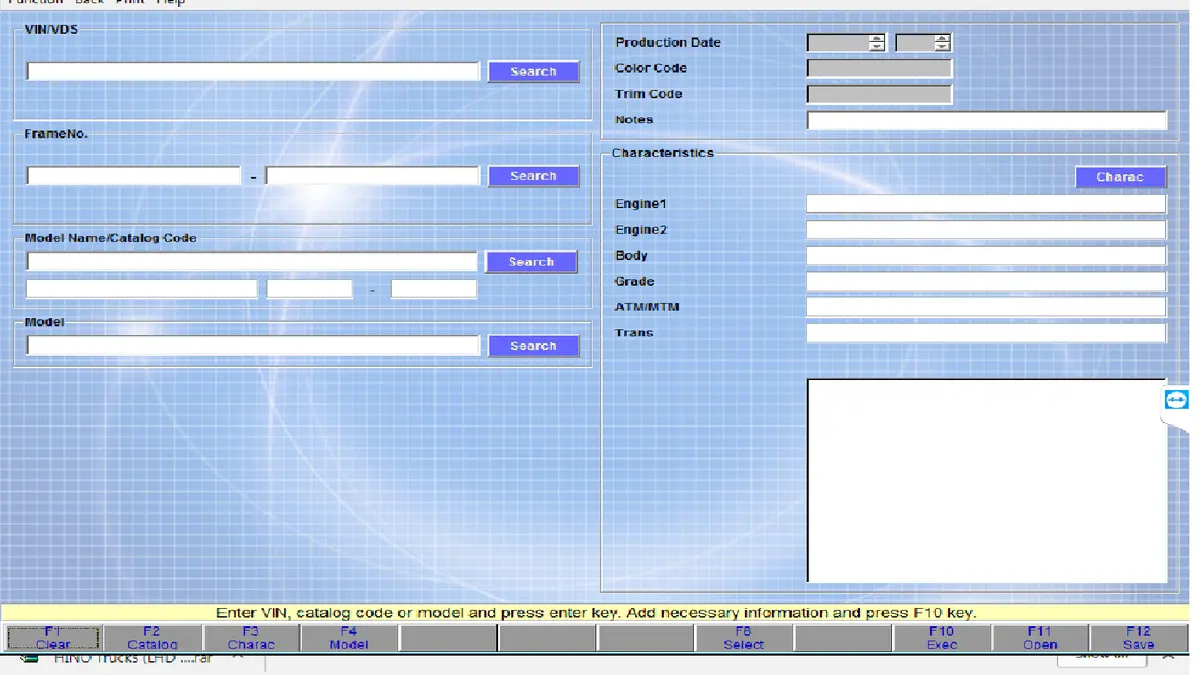Click the Model section Search button
1200x675 pixels.
click(533, 346)
